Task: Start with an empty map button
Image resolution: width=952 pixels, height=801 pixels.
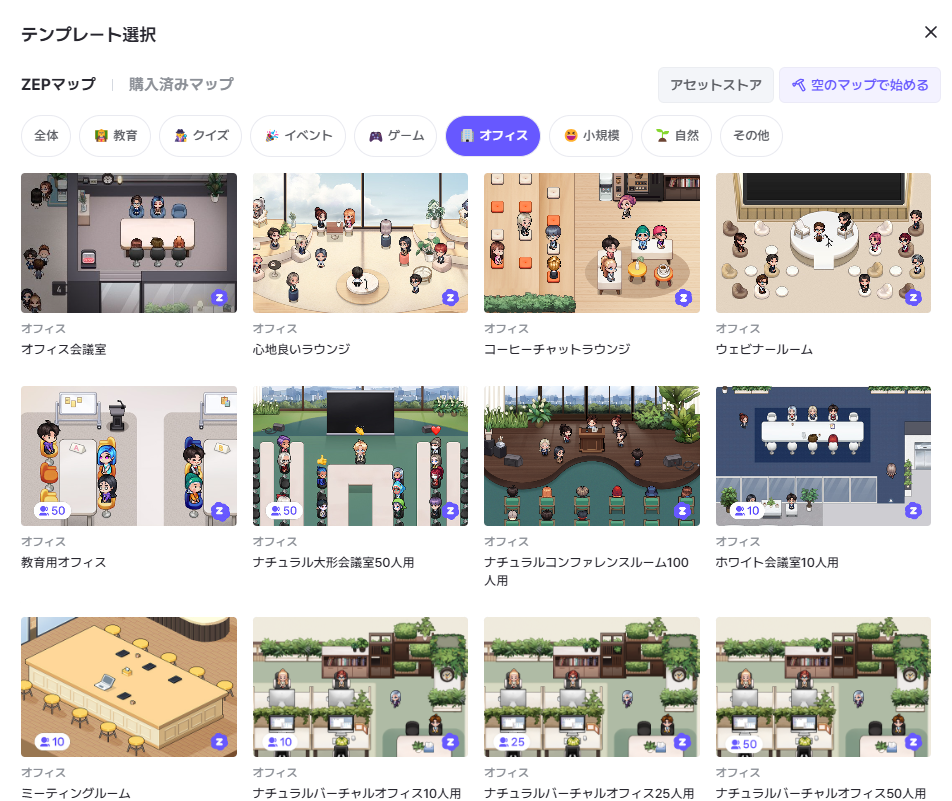Action: [860, 85]
